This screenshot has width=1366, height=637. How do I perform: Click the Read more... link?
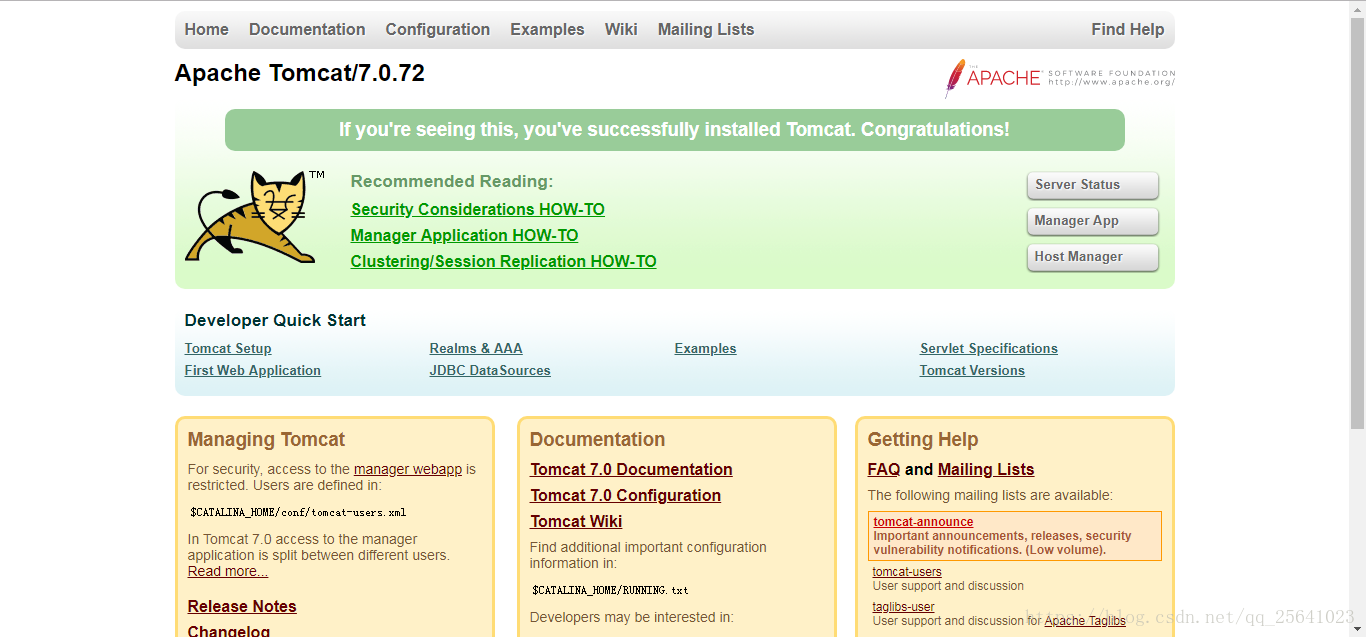coord(228,571)
